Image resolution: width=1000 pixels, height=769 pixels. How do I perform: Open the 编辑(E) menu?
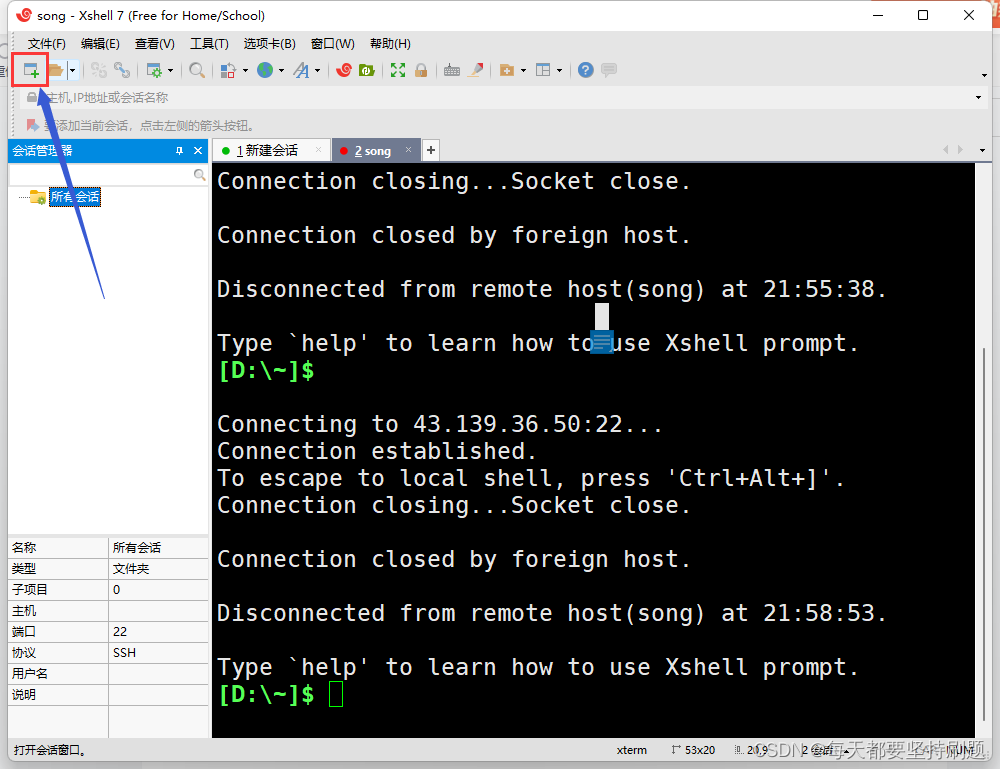[x=100, y=44]
